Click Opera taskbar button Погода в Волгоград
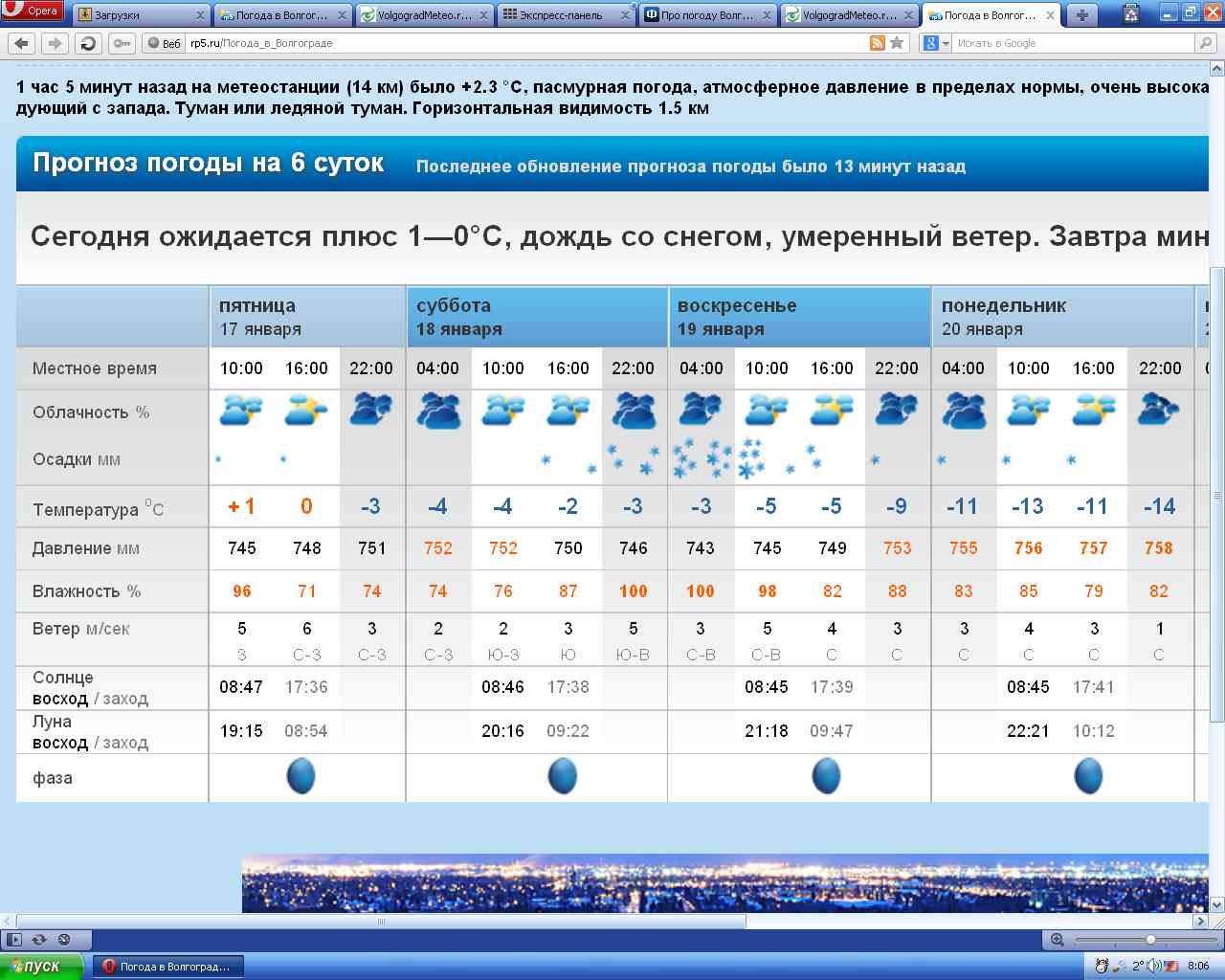 pyautogui.click(x=167, y=967)
